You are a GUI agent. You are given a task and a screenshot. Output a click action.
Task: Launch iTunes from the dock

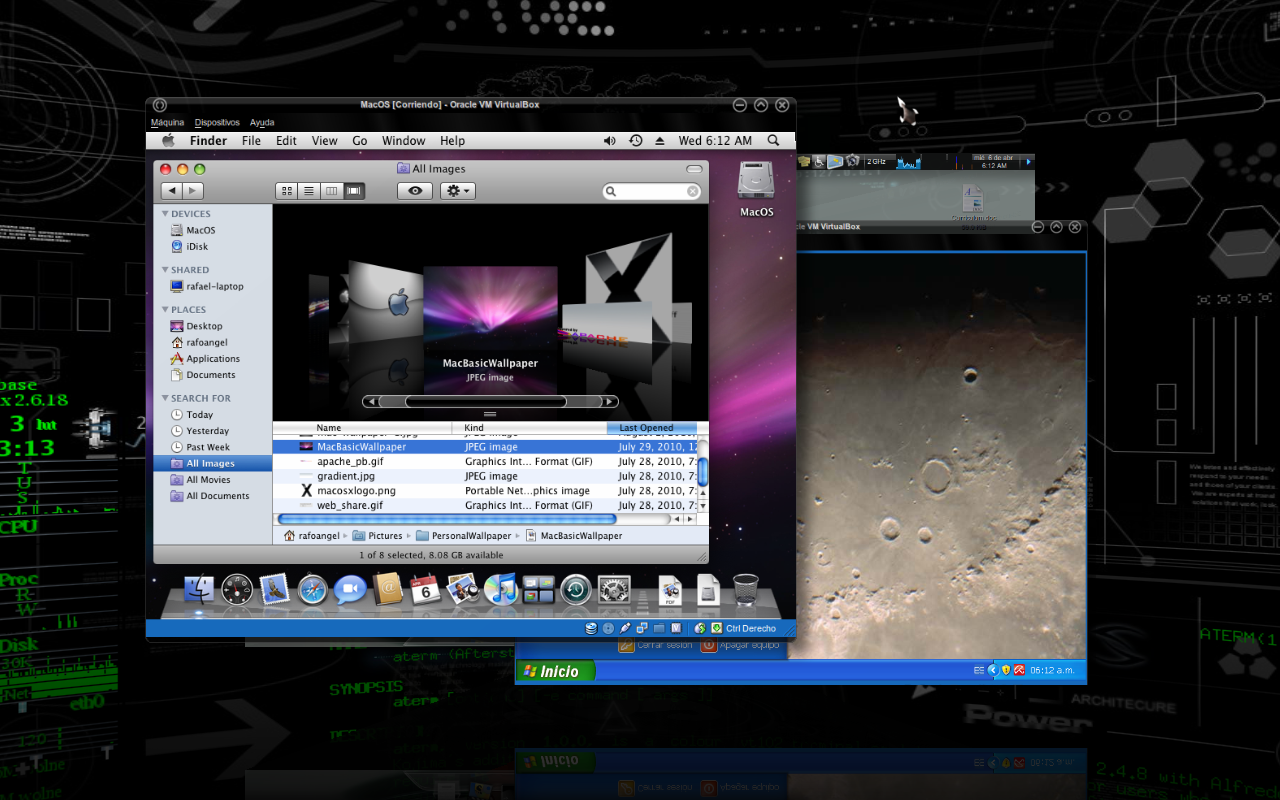tap(500, 590)
